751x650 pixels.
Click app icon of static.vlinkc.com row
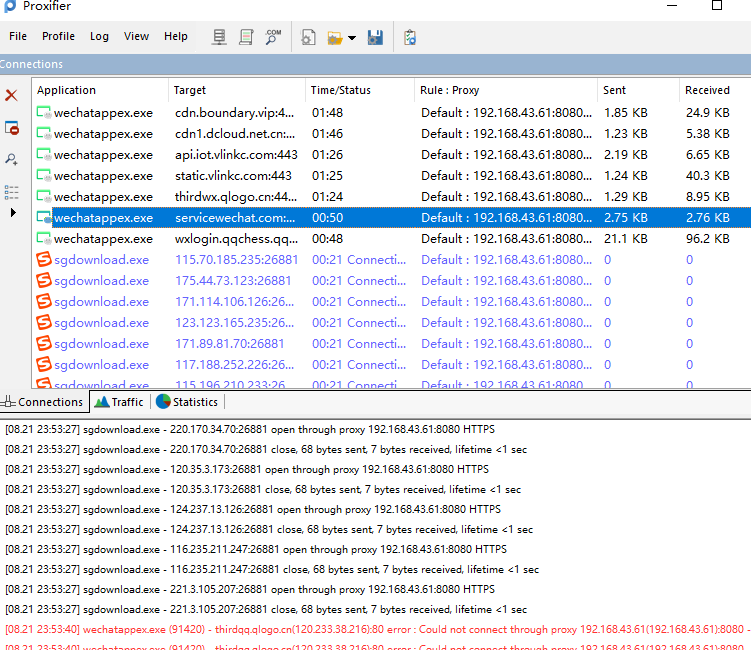(44, 176)
